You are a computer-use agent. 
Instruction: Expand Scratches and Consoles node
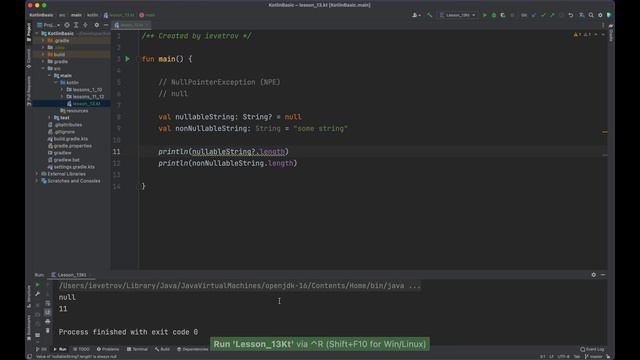coord(37,181)
